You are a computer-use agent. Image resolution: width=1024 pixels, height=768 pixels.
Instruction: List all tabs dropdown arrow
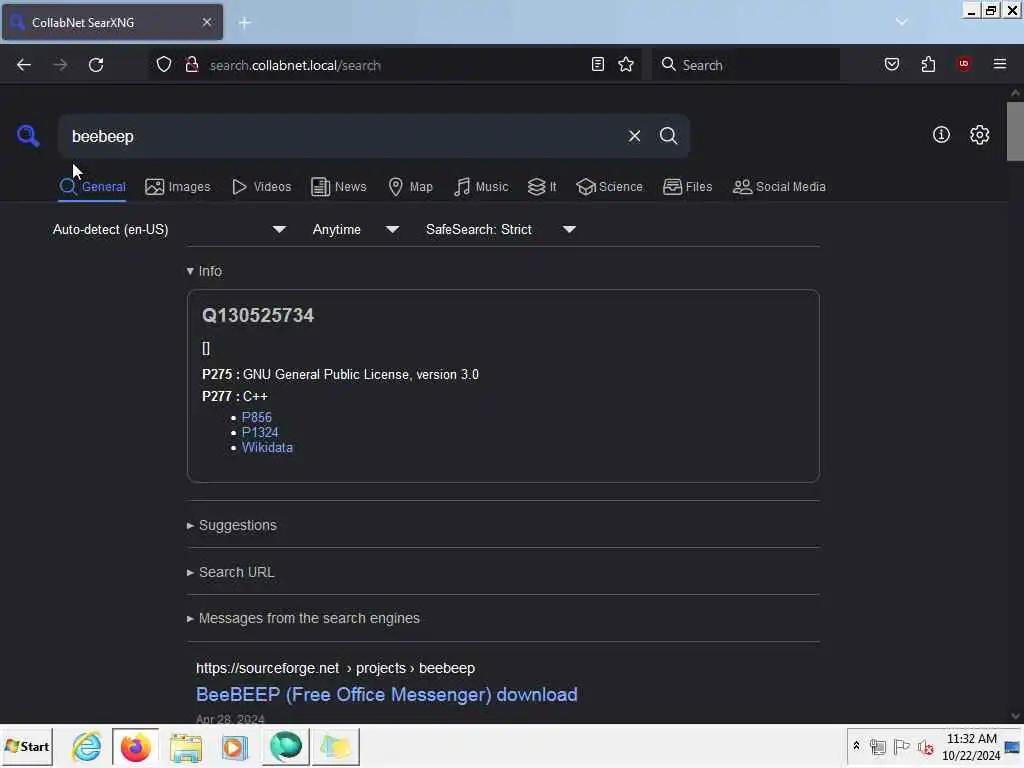902,22
